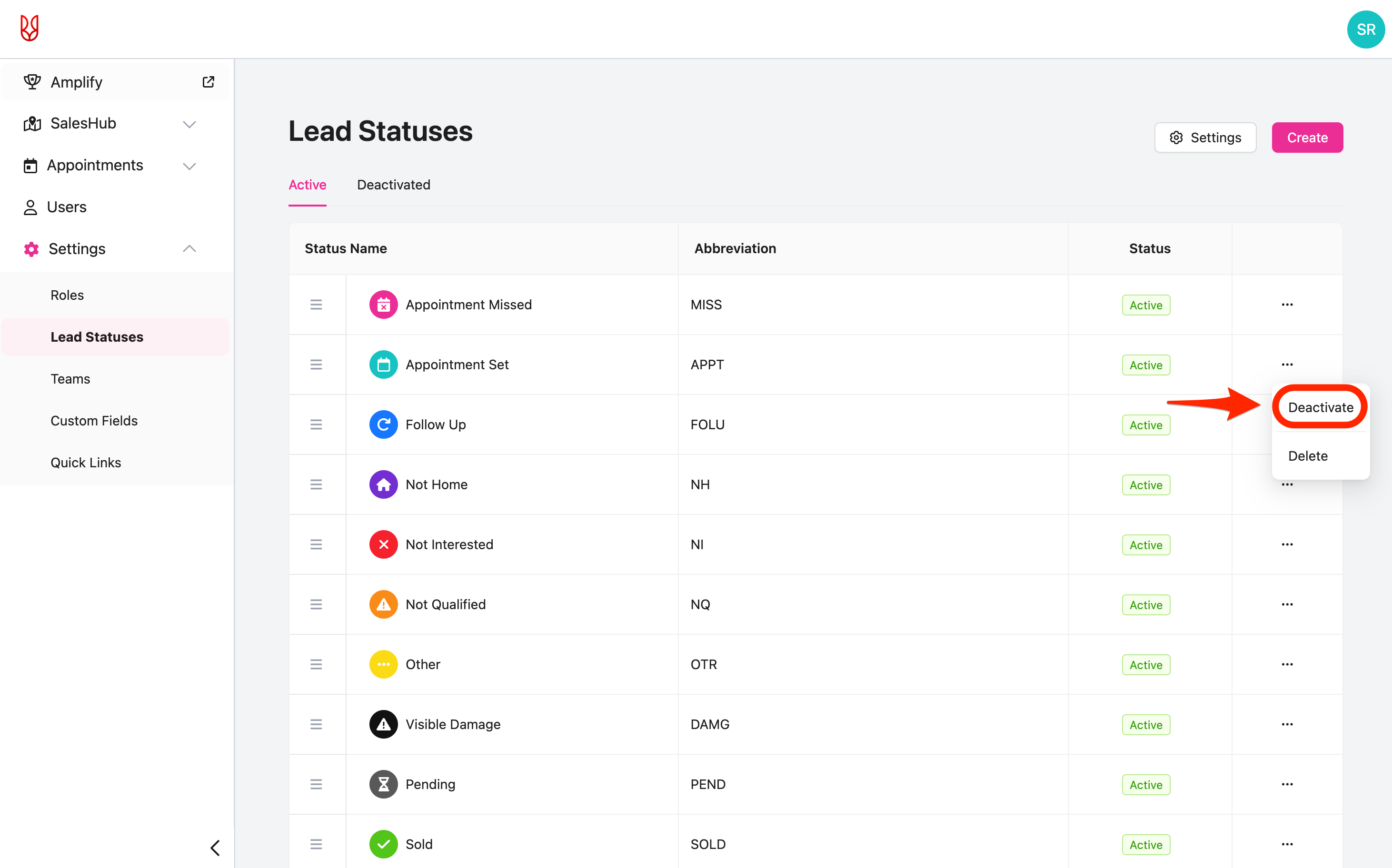Open the three-dot menu for Pending row
The image size is (1392, 868).
tap(1287, 784)
